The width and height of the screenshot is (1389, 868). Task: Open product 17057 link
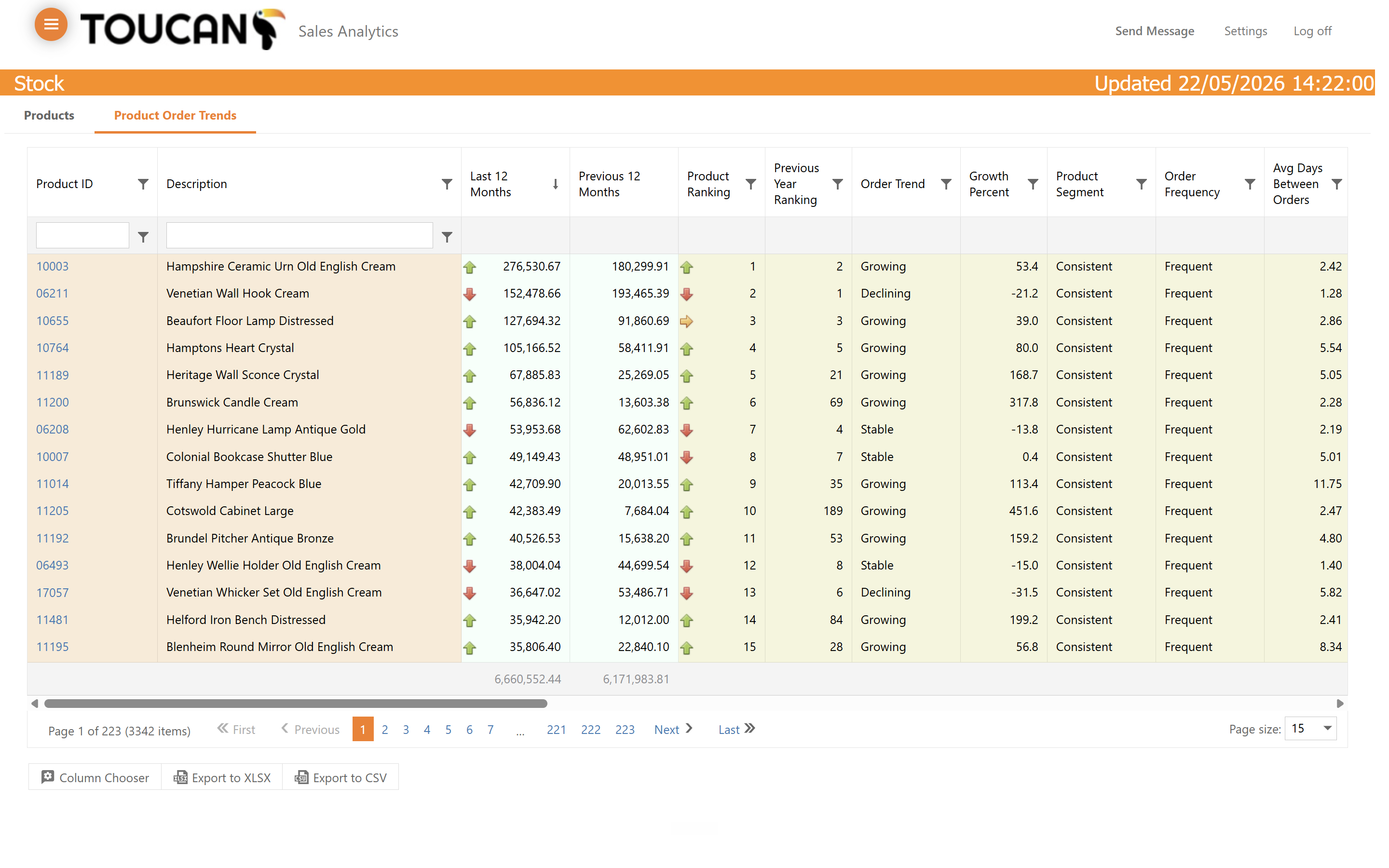(x=52, y=593)
